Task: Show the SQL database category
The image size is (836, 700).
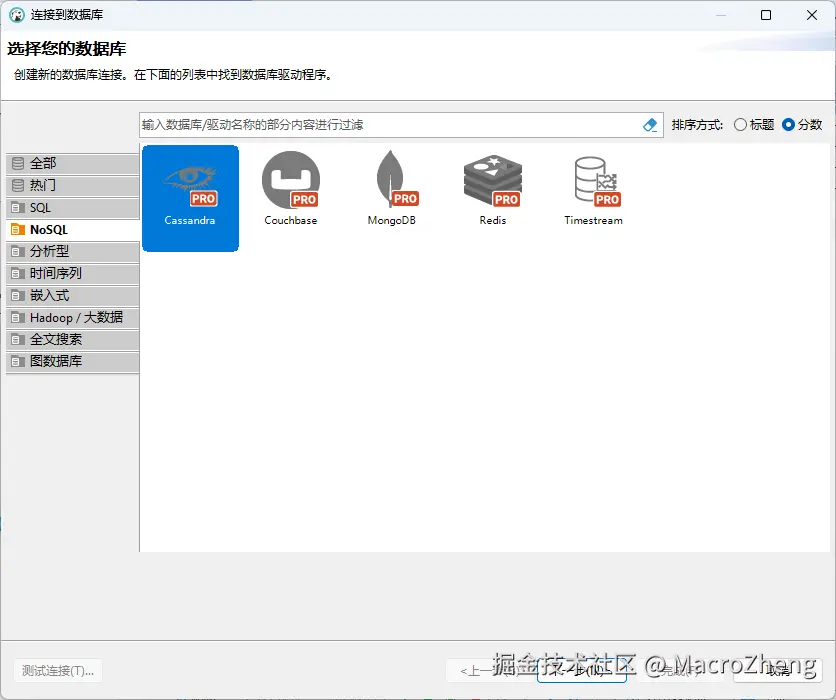Action: click(73, 207)
